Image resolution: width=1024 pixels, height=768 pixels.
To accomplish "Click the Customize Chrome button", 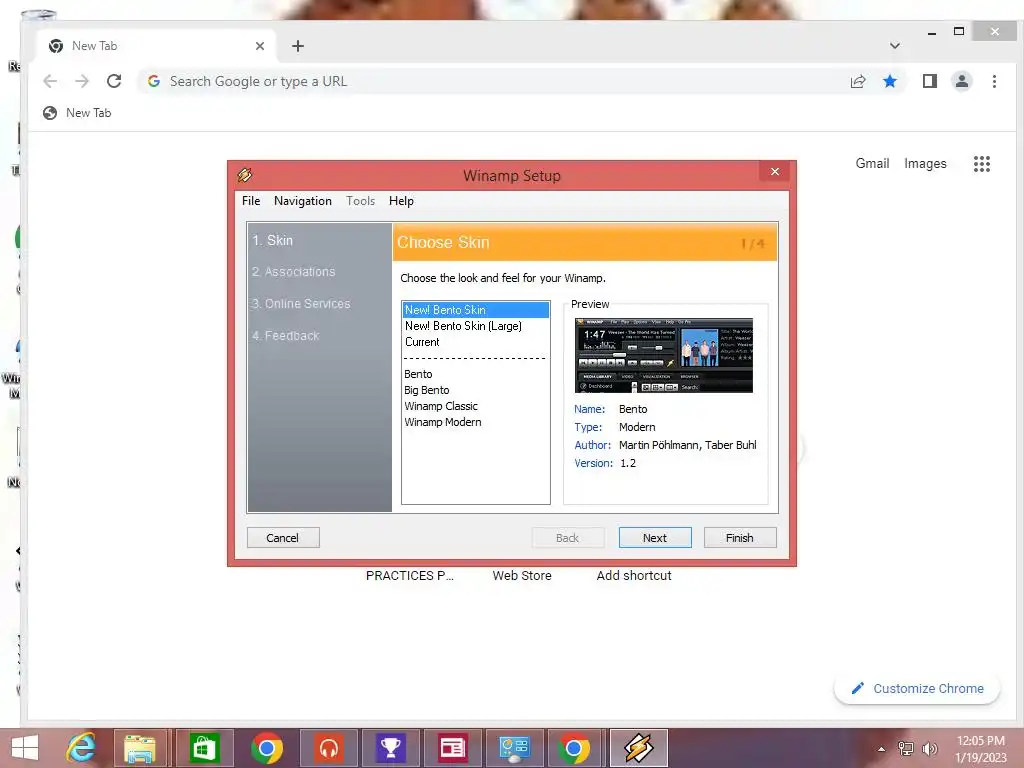I will point(917,688).
